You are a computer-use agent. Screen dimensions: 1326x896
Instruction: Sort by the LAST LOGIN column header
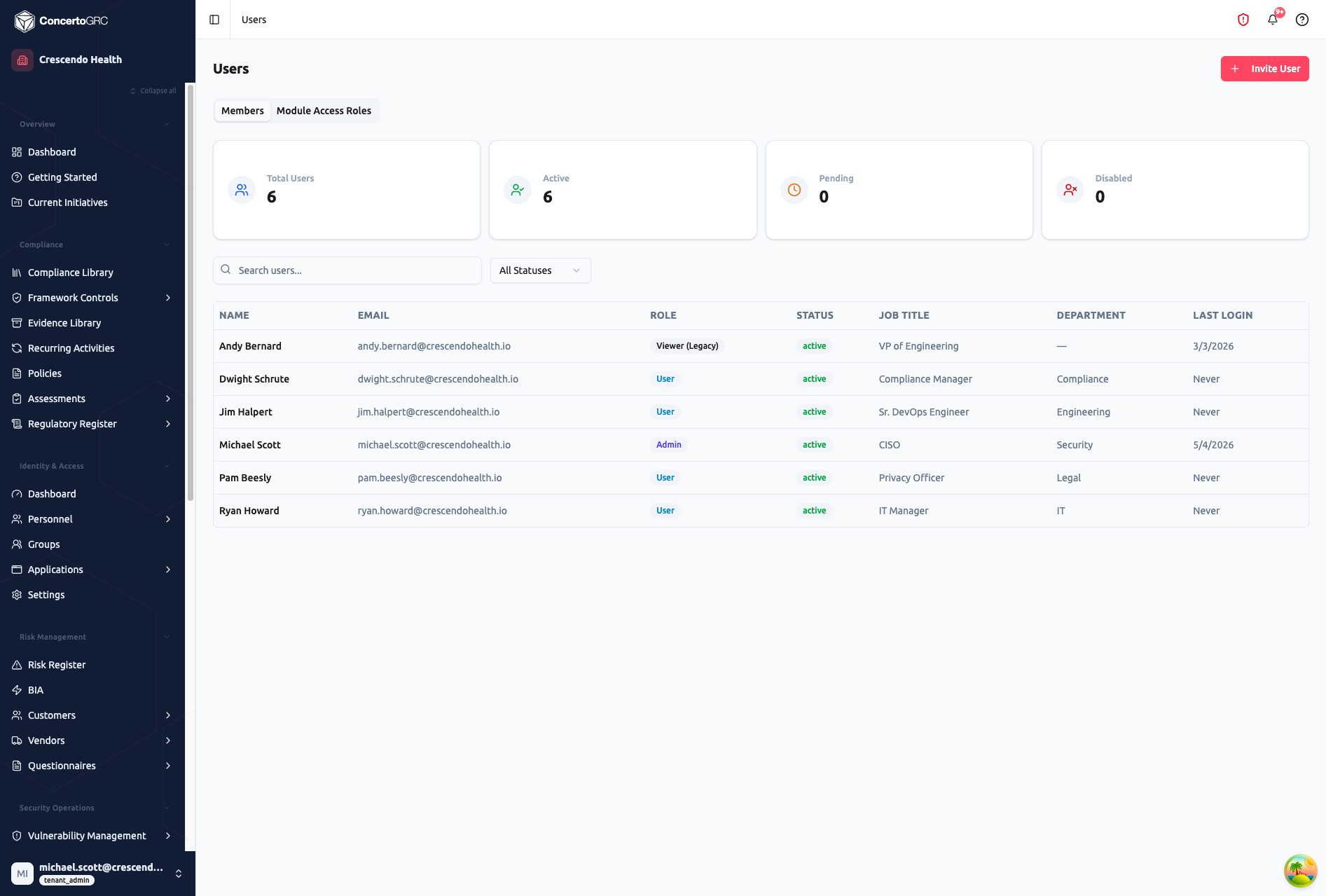[x=1222, y=315]
